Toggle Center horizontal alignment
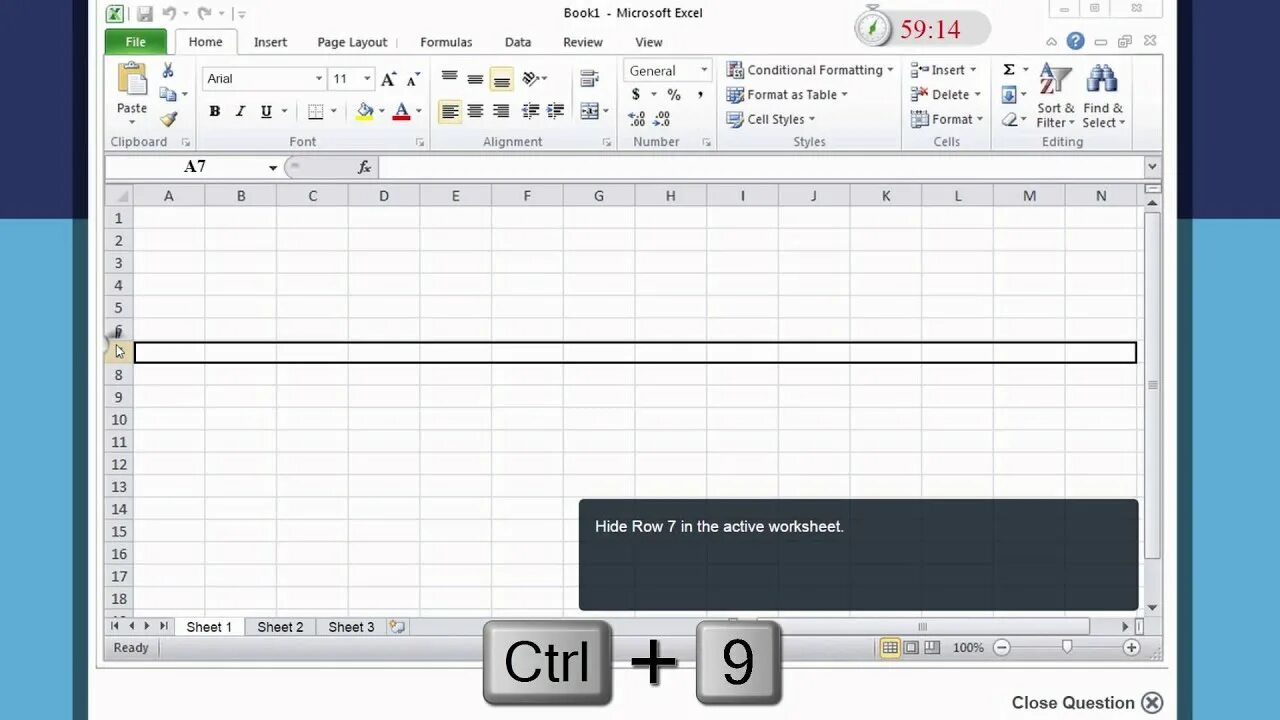The image size is (1280, 720). [476, 111]
